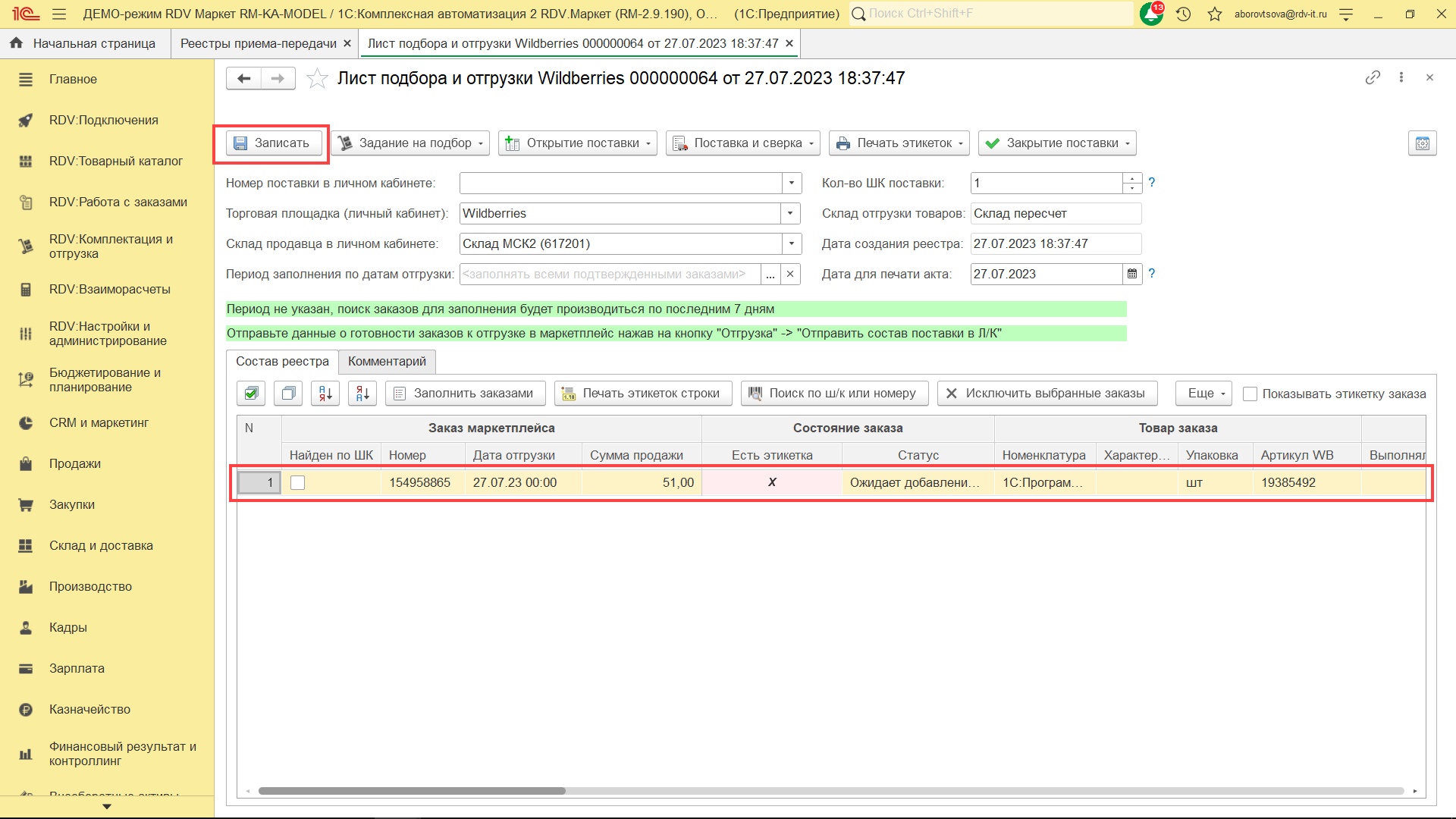The width and height of the screenshot is (1456, 819).
Task: Copy link to document icon
Action: (x=1373, y=77)
